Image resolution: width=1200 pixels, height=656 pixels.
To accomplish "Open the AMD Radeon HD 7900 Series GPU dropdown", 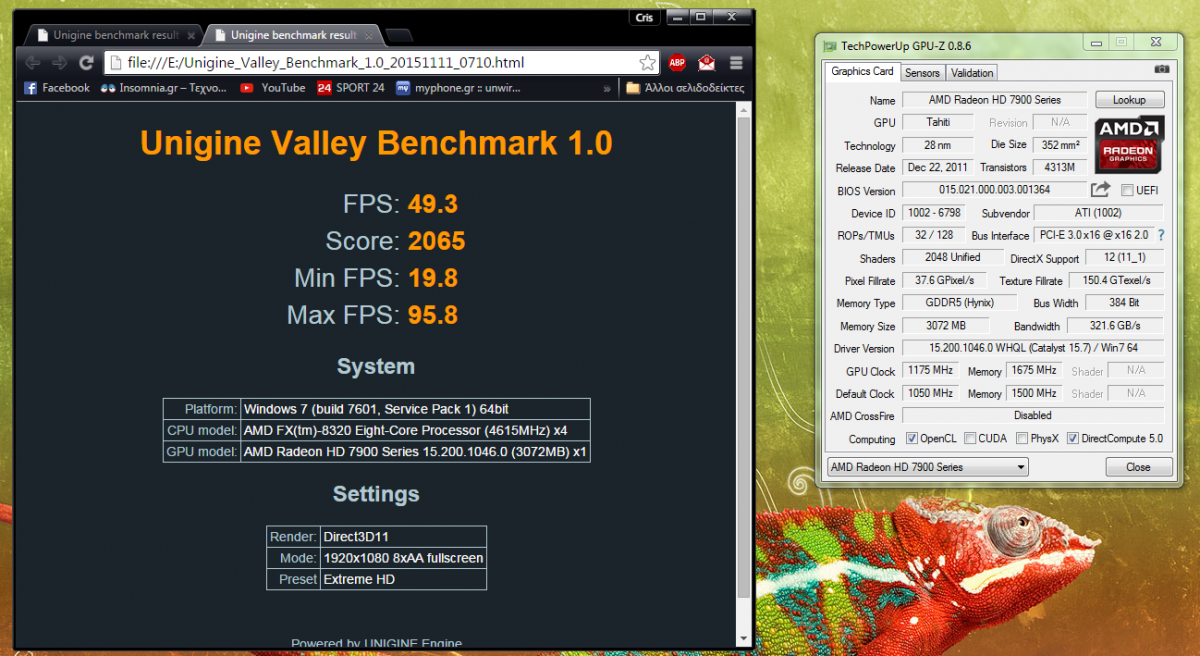I will 927,467.
